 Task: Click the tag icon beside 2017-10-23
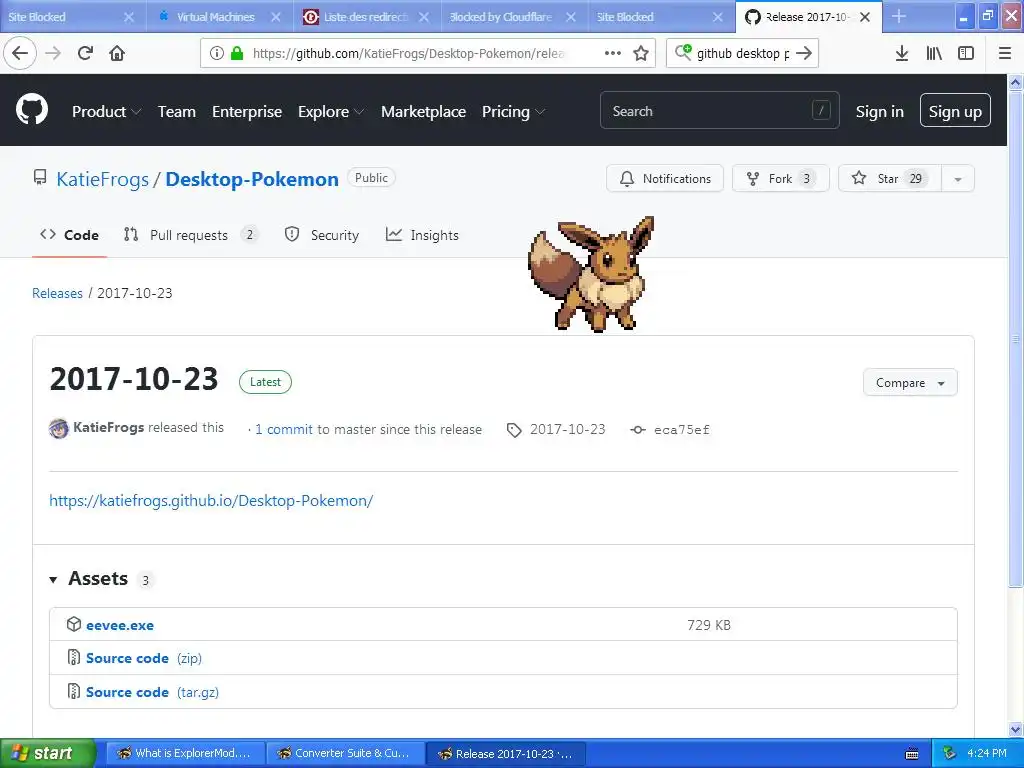click(514, 430)
